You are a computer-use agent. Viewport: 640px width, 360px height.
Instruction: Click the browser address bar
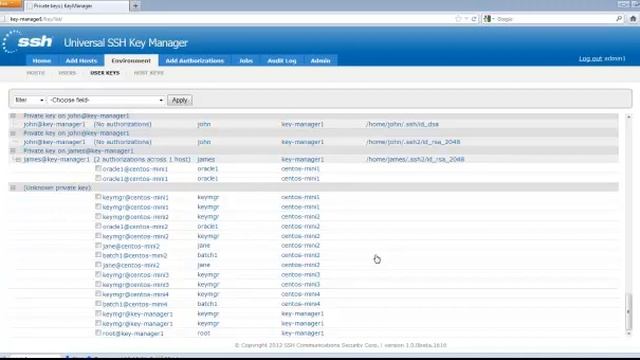pyautogui.click(x=229, y=19)
